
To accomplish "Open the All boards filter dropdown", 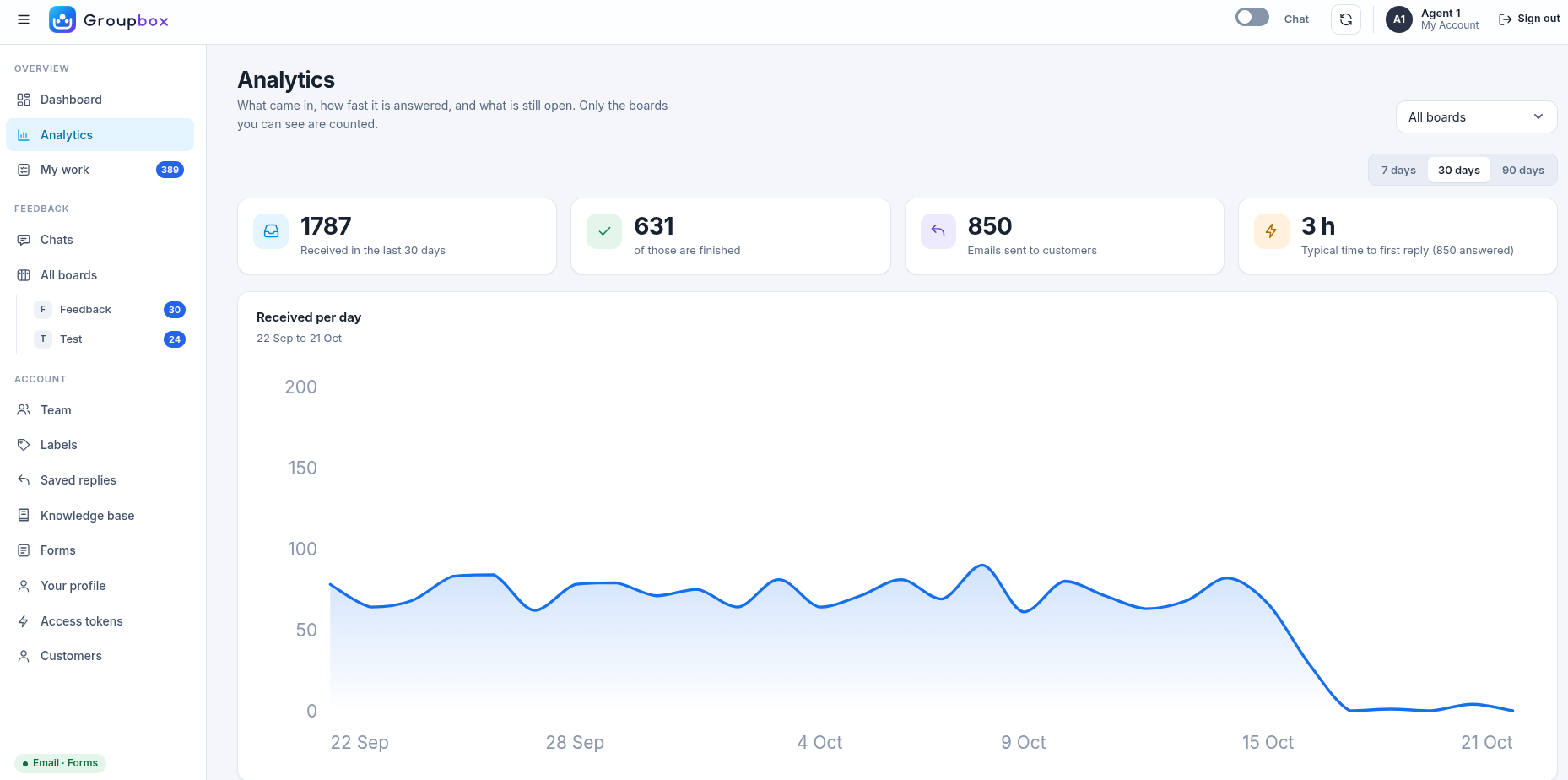I will click(1476, 117).
